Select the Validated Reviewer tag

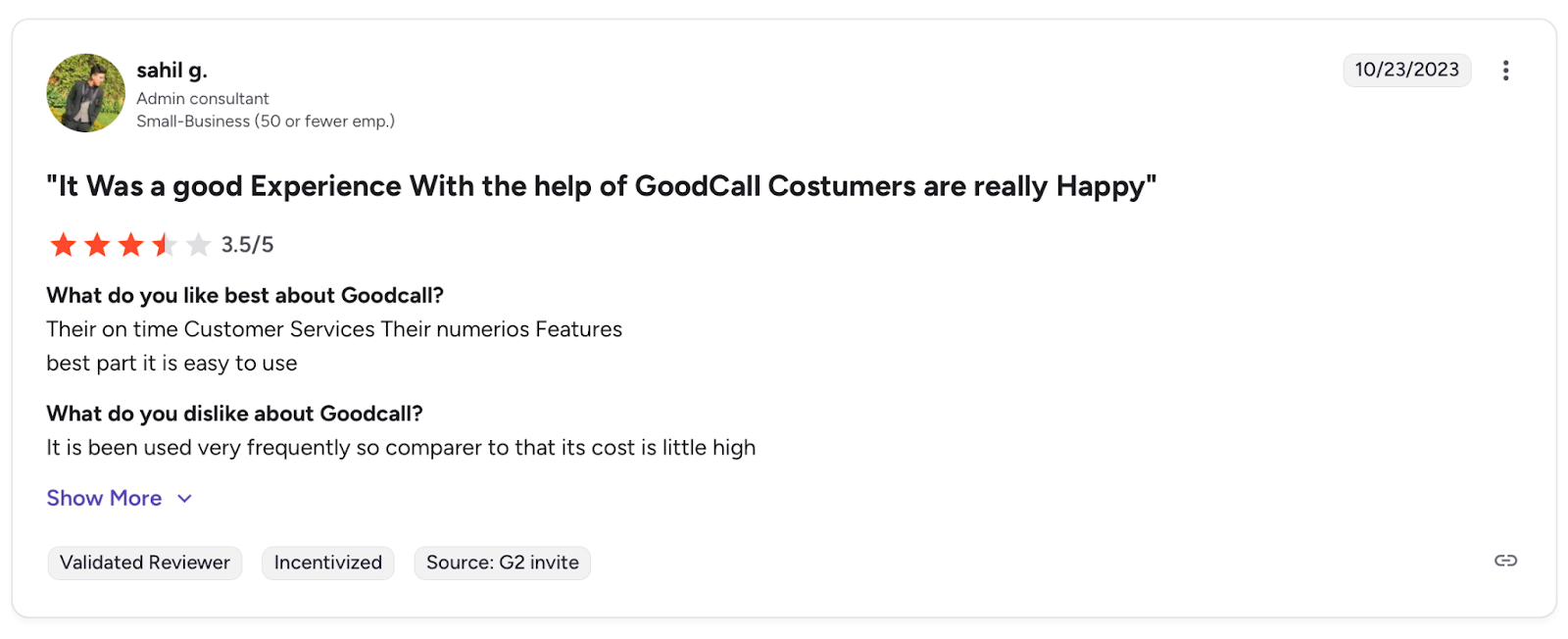pyautogui.click(x=145, y=563)
